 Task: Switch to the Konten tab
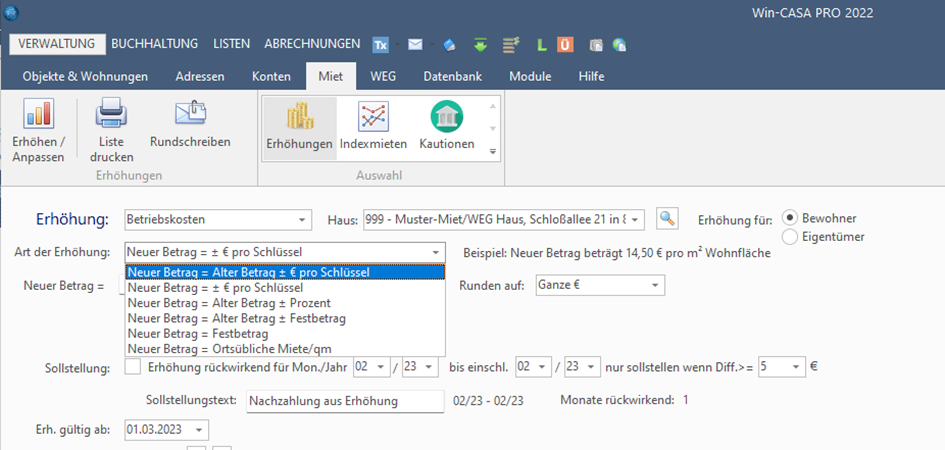coord(271,77)
